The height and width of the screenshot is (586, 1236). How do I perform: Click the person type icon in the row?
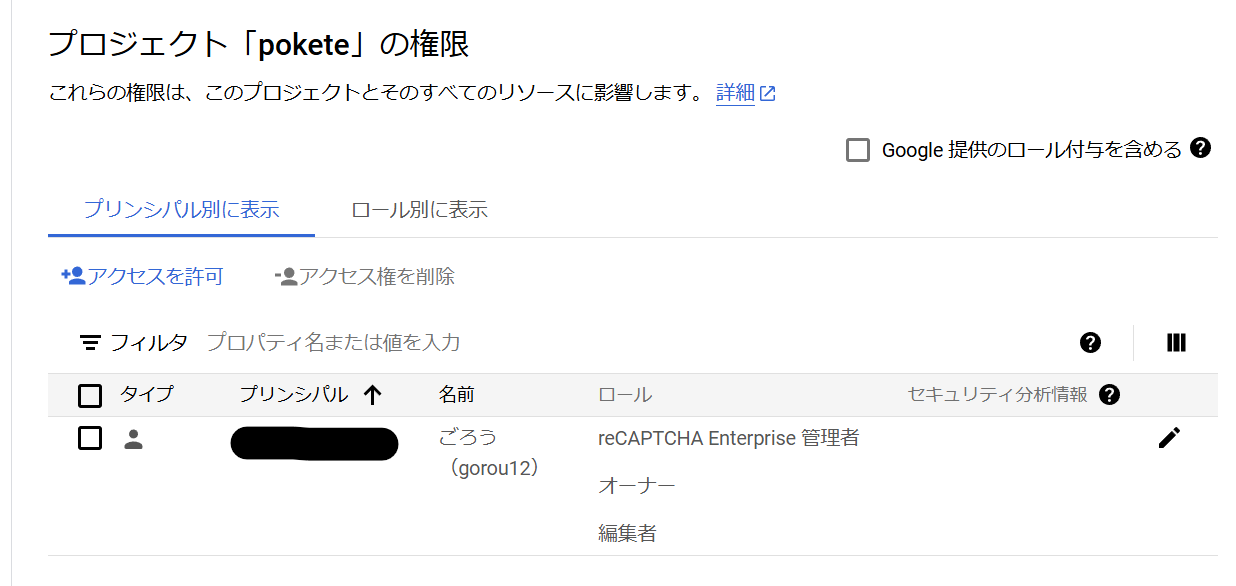click(x=133, y=438)
